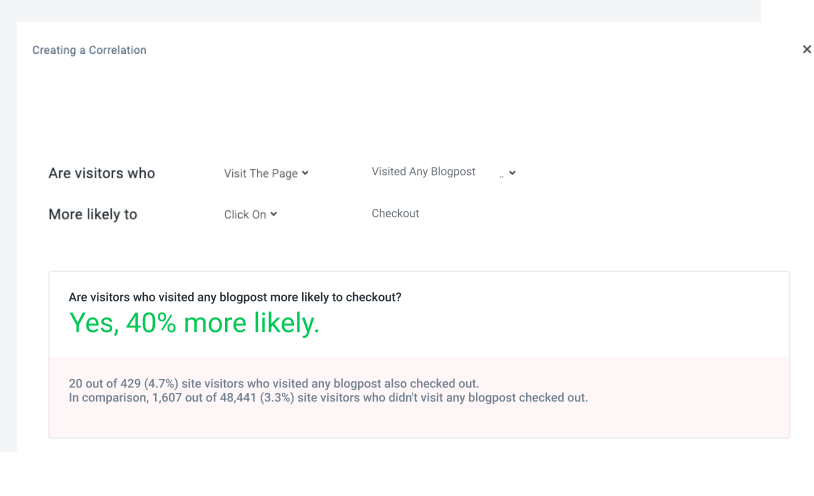Open the Visit The Page dropdown
The image size is (814, 496).
tap(266, 173)
